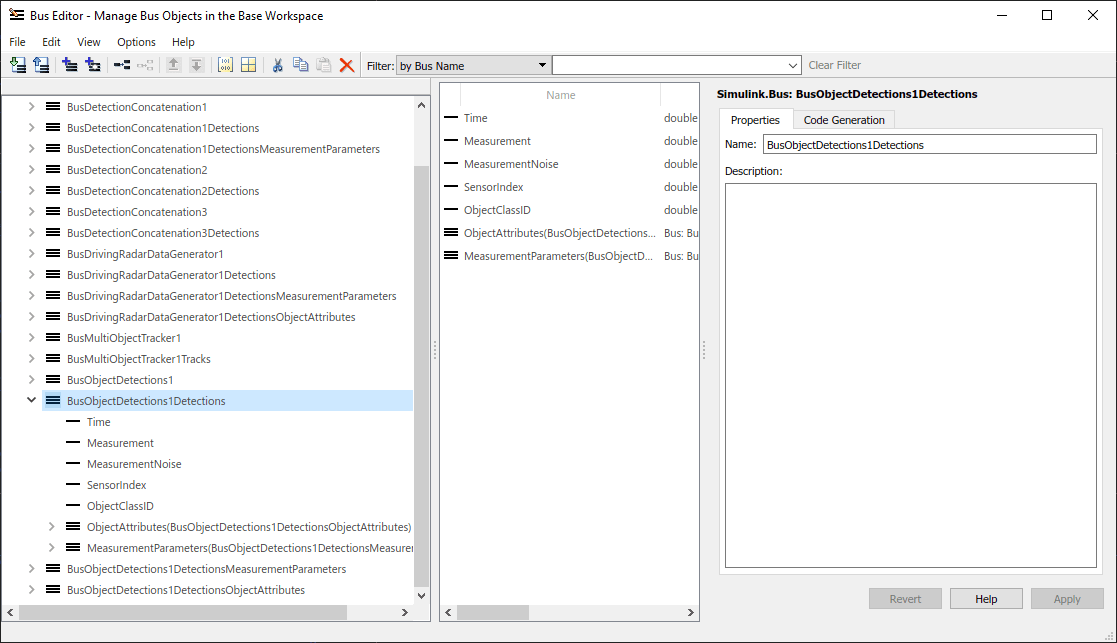Click the Add/Insert BusElement toolbar icon
The width and height of the screenshot is (1117, 643).
click(x=93, y=66)
